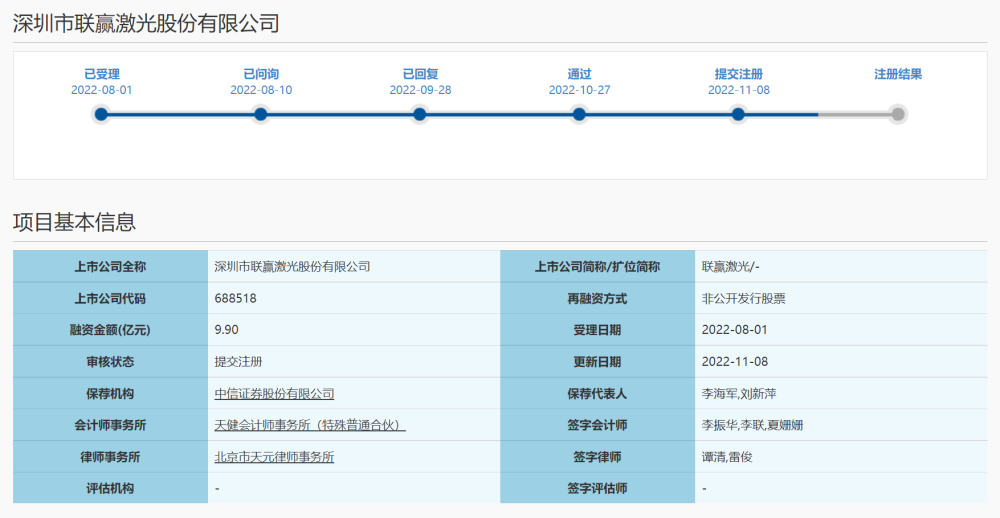Click the 已问询 timeline node dot
The height and width of the screenshot is (518, 1000).
[x=260, y=115]
